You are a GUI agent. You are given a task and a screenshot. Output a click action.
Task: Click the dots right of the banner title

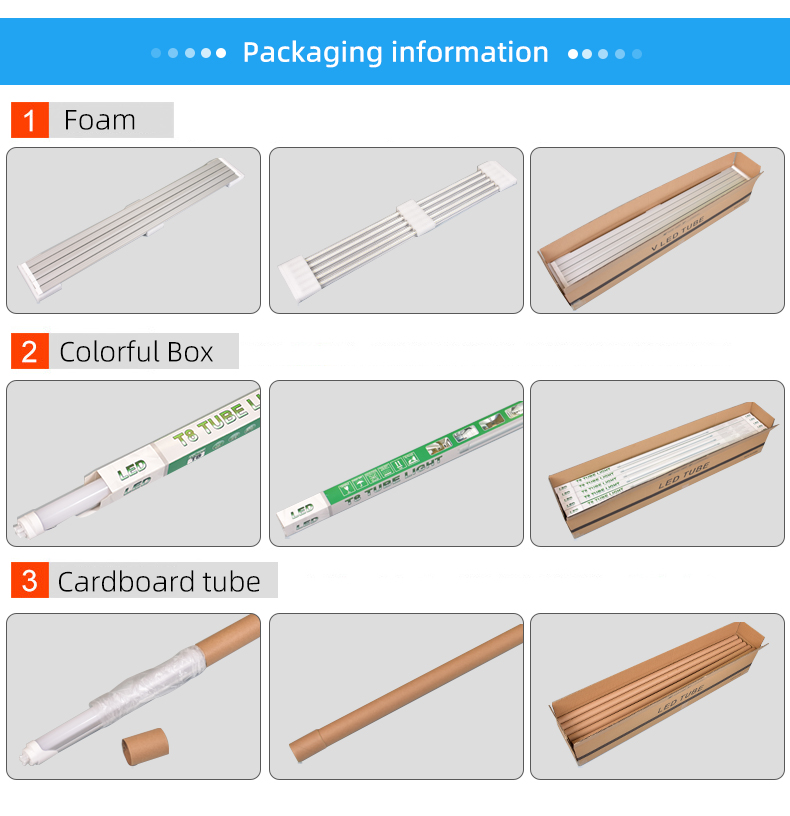tap(605, 54)
